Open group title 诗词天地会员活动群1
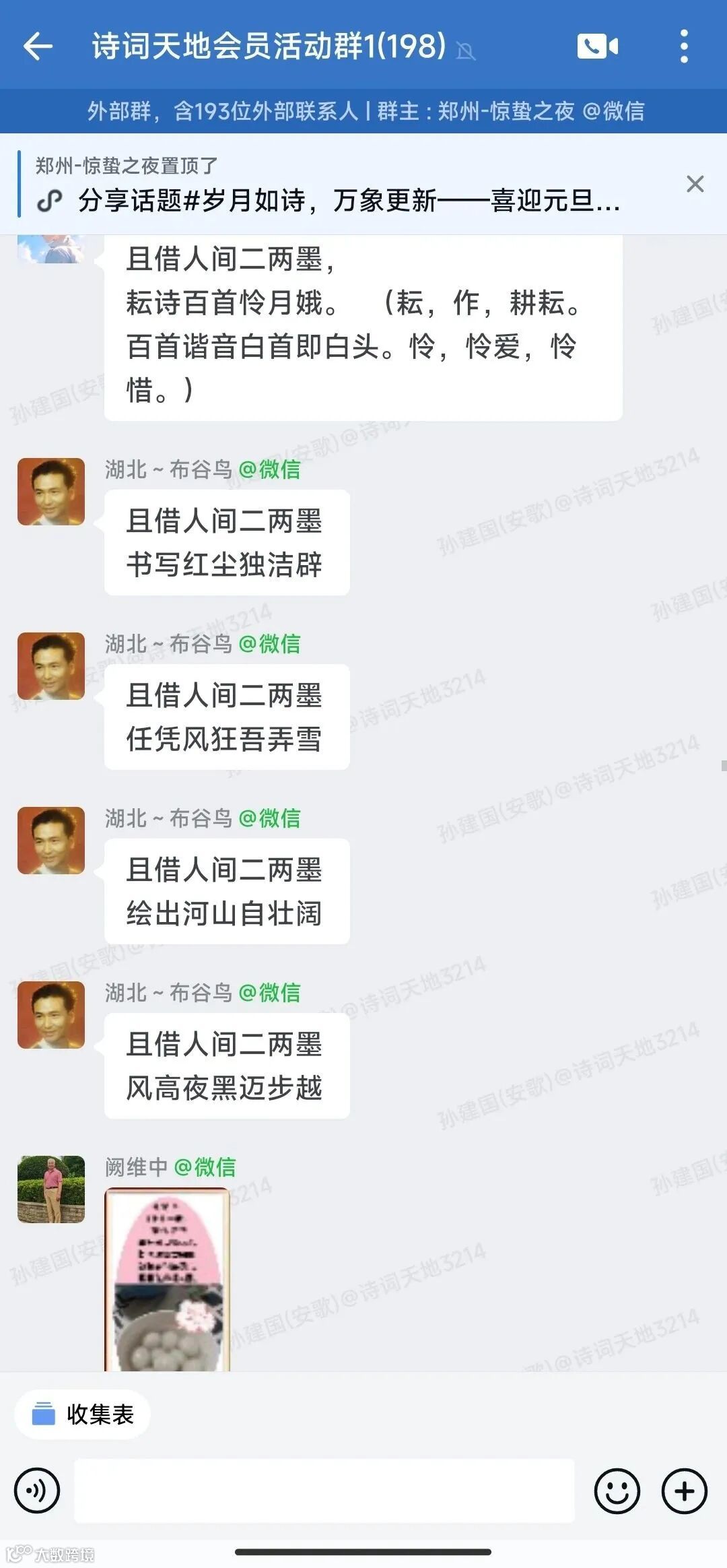The height and width of the screenshot is (1568, 727). point(269,46)
